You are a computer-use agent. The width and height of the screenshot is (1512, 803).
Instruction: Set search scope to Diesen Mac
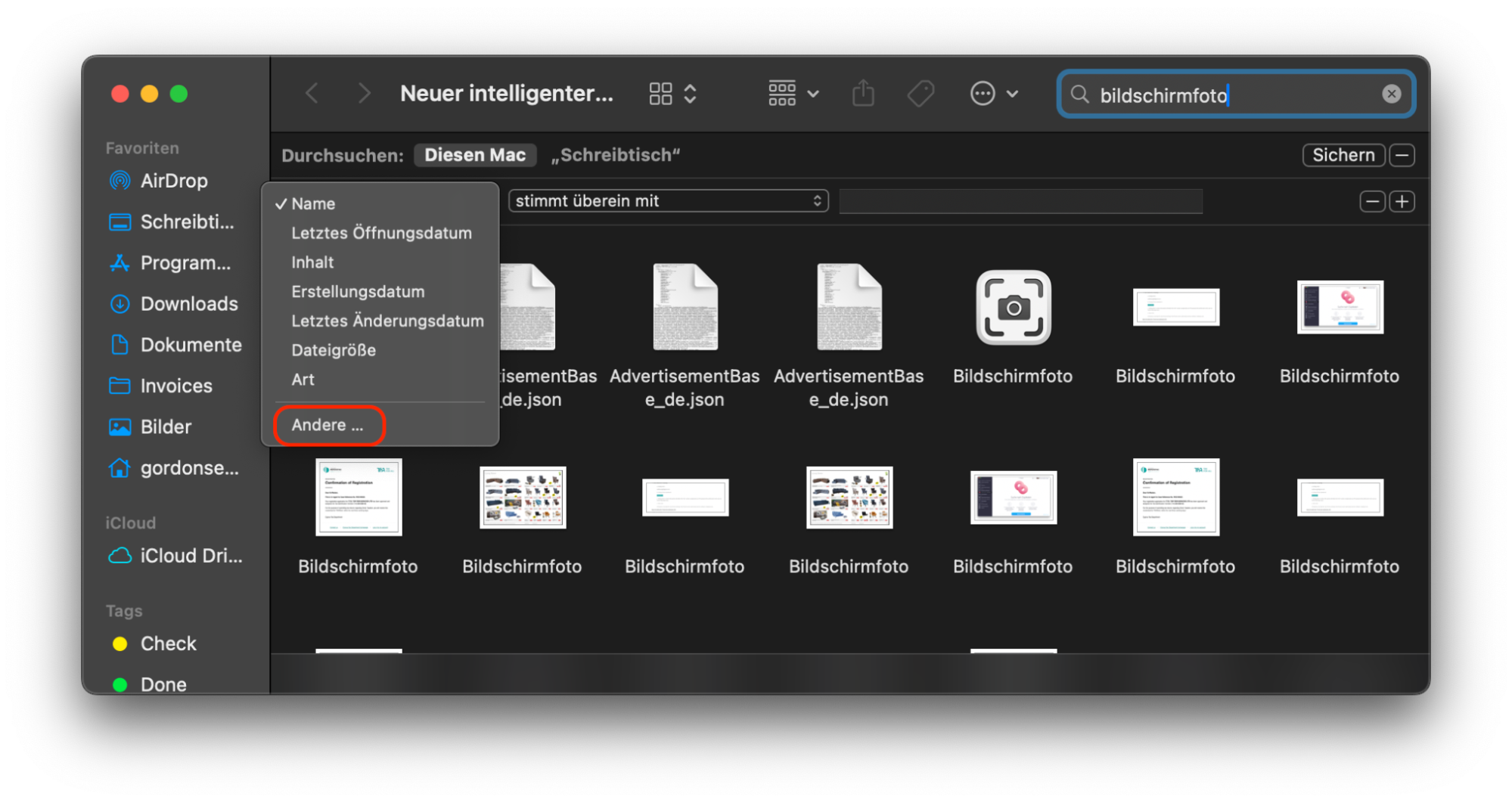click(x=475, y=155)
